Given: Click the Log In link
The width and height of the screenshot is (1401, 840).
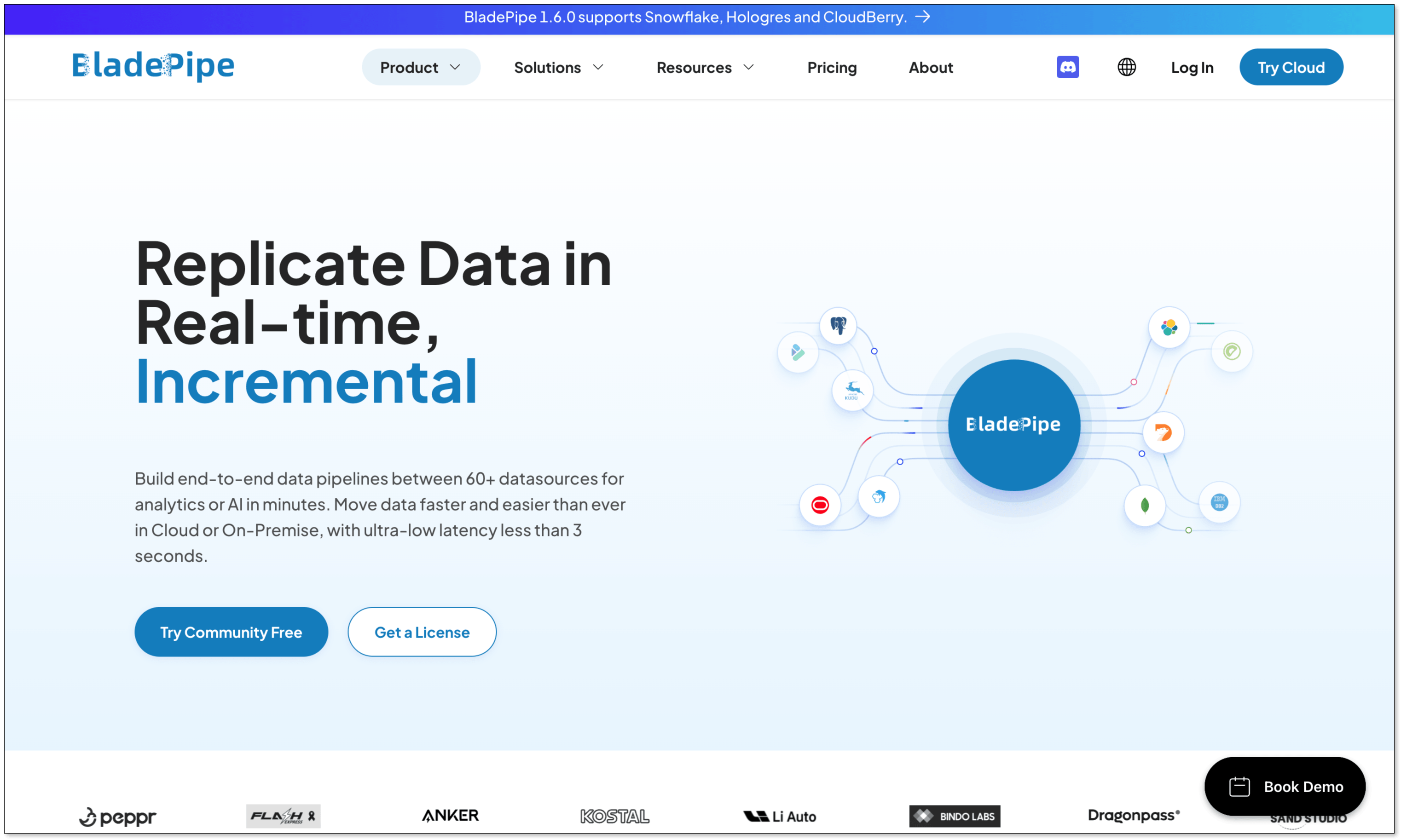Looking at the screenshot, I should (1192, 67).
